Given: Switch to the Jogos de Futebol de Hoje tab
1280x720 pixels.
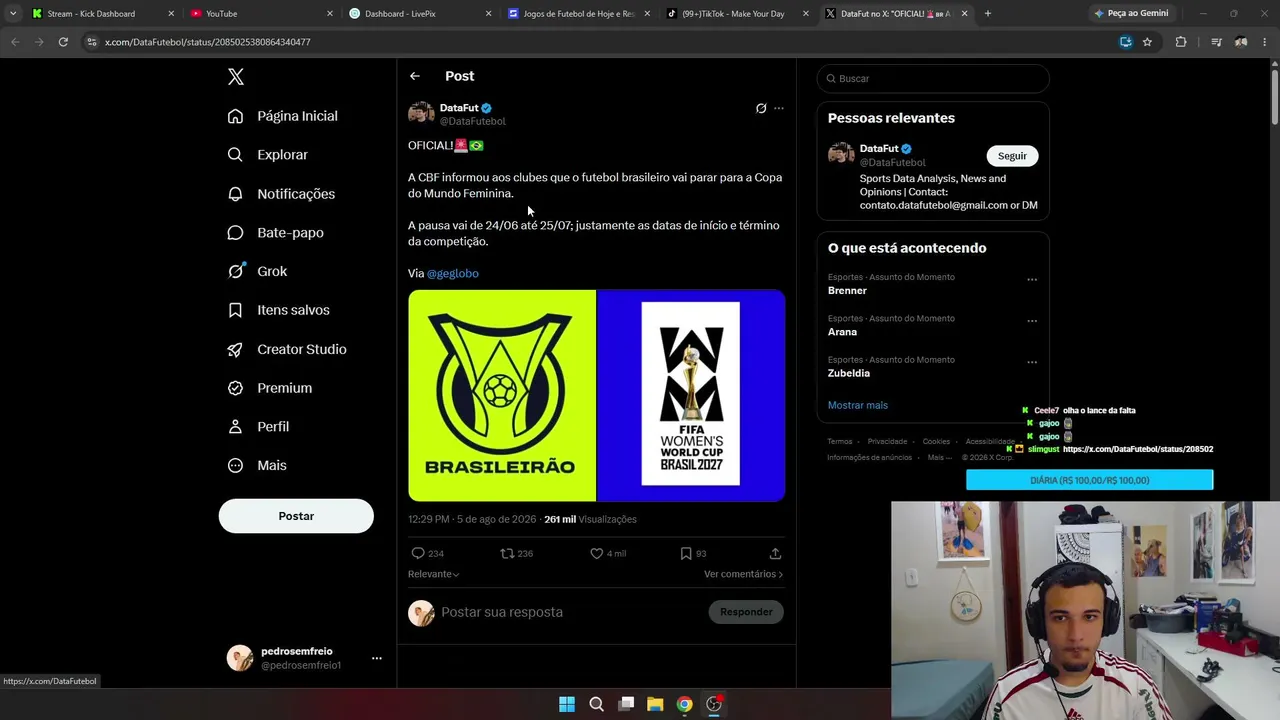Looking at the screenshot, I should (578, 14).
